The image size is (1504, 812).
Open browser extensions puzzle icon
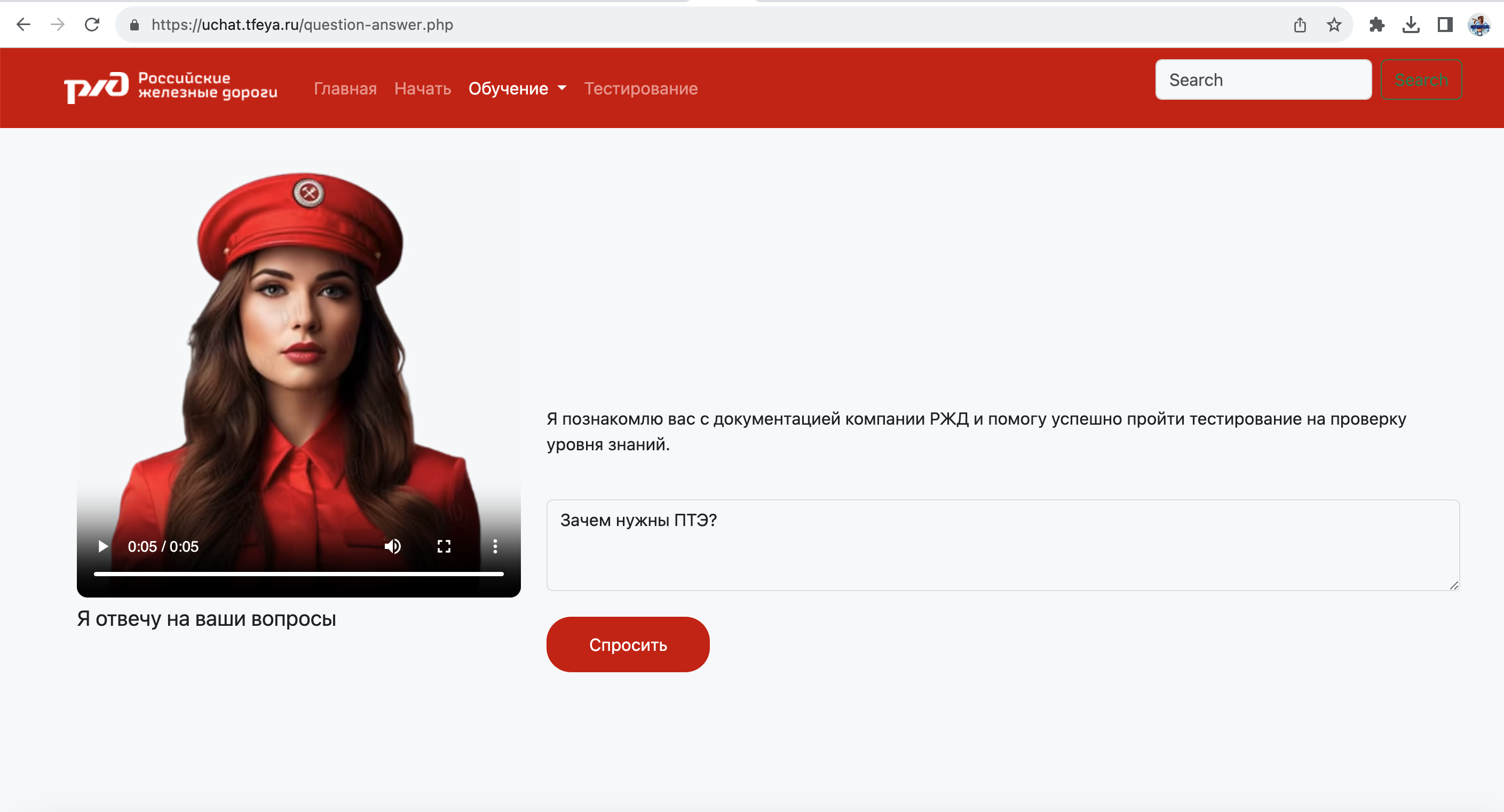click(1377, 25)
